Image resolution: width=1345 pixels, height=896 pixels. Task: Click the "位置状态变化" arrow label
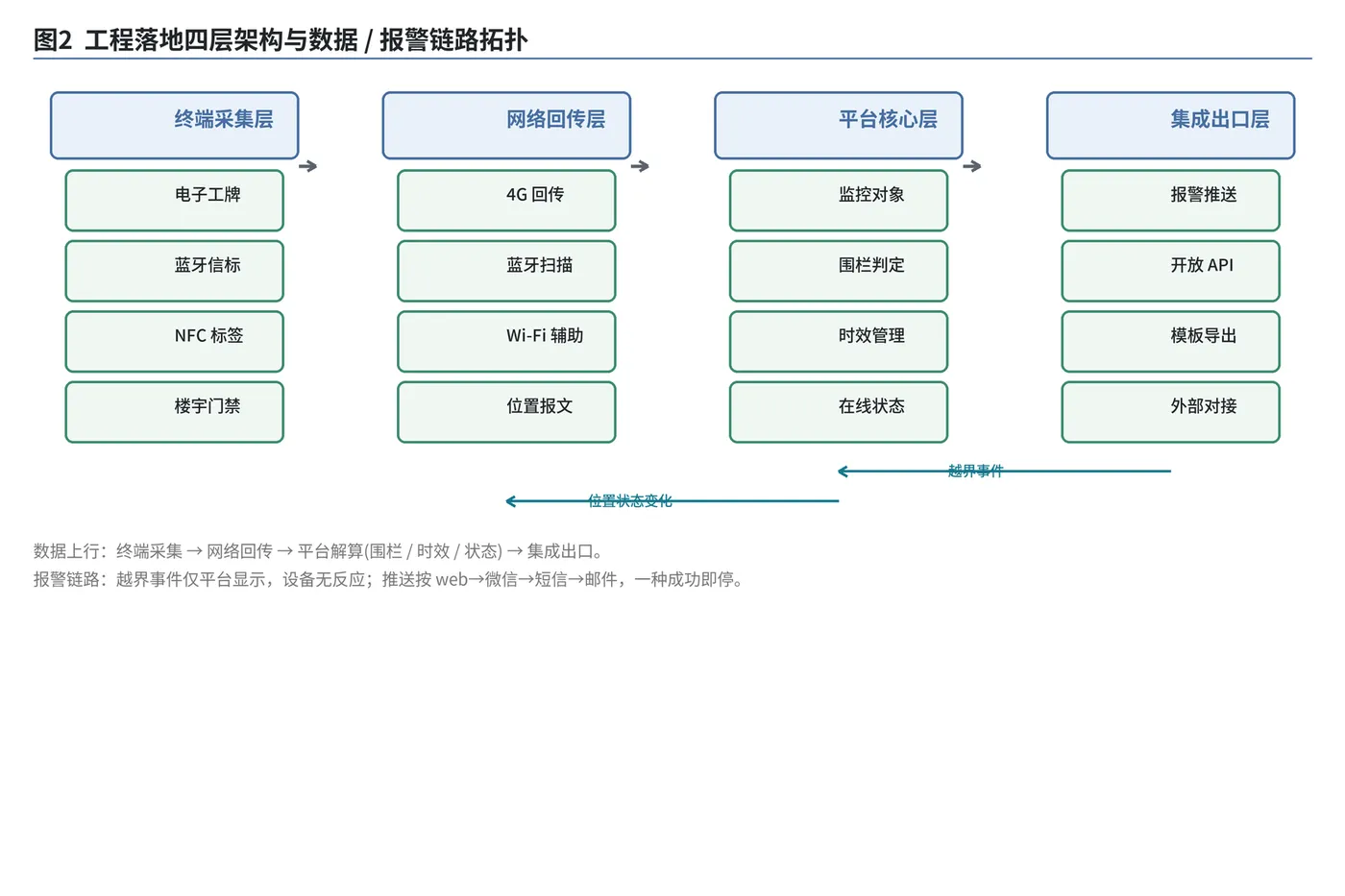630,500
